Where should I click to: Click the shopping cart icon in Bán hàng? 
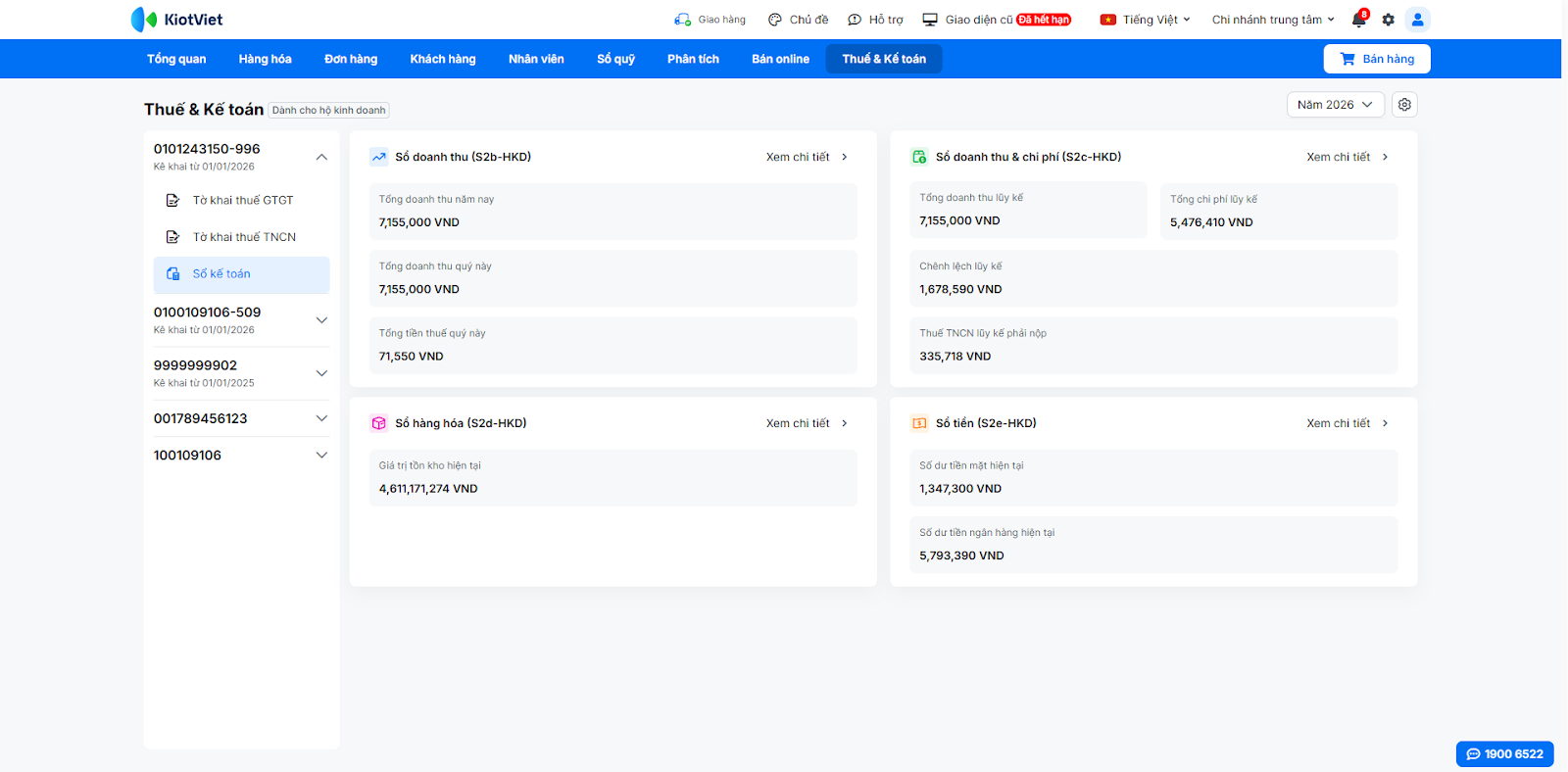[x=1347, y=59]
